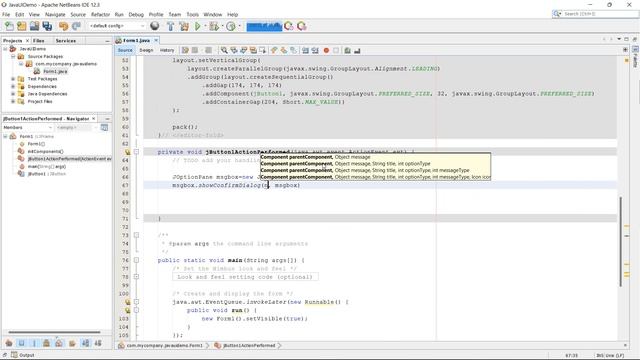Toggle fifth filter button in Navigator bottom bar
The image size is (640, 360).
59,343
